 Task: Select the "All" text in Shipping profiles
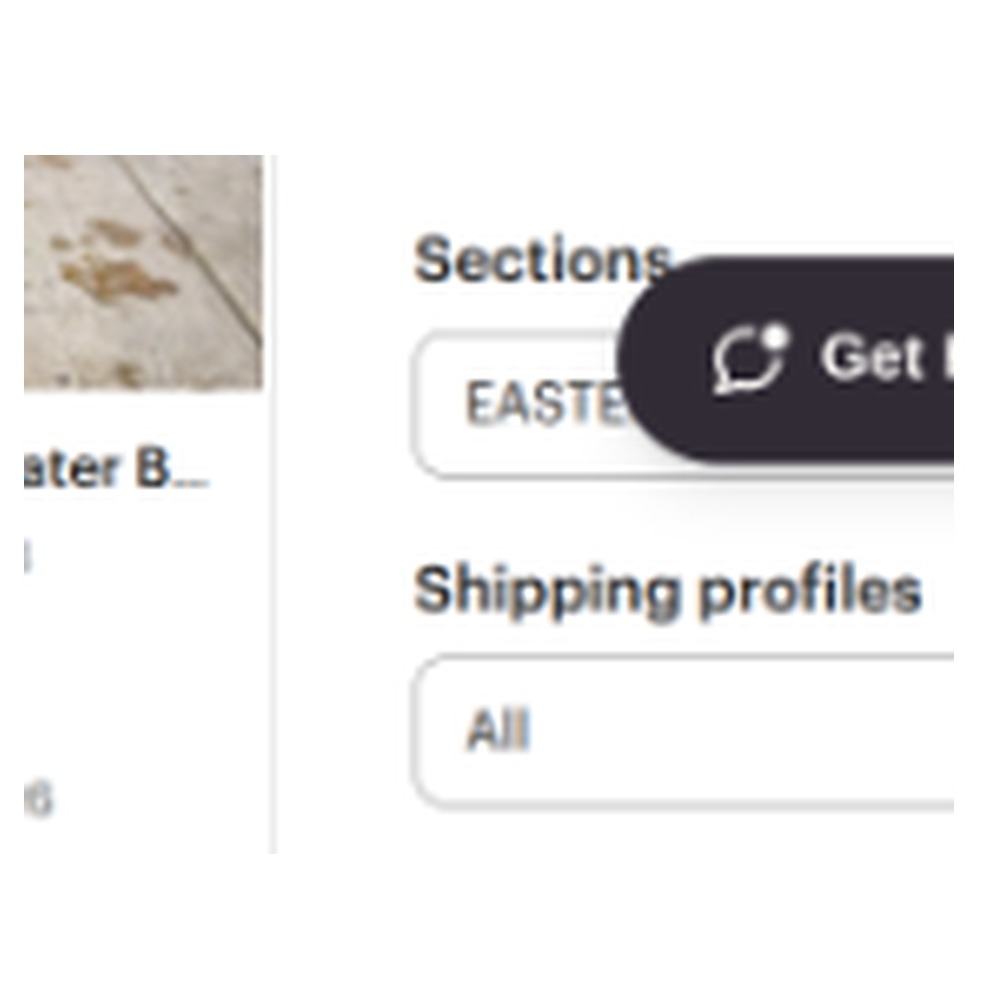498,730
